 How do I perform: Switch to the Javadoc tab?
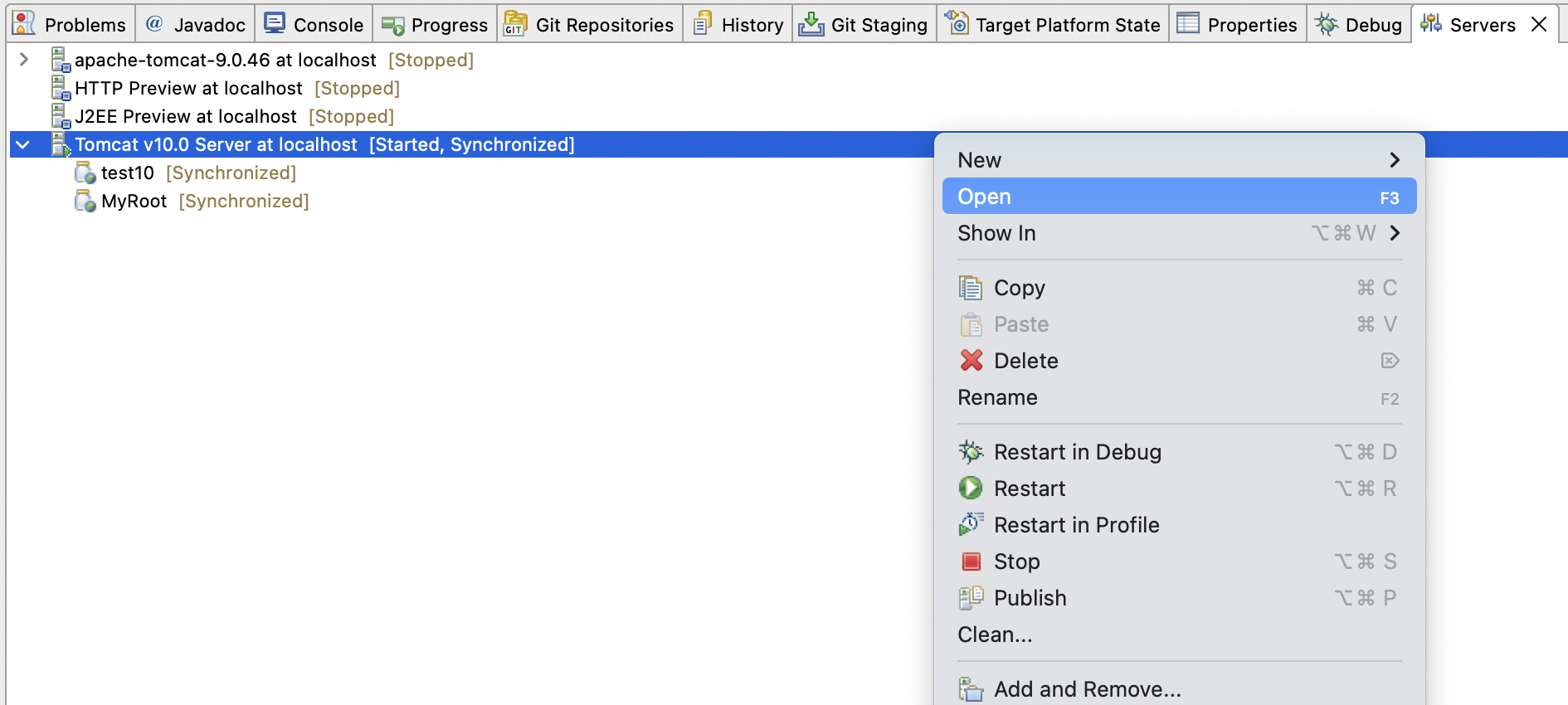(x=196, y=24)
